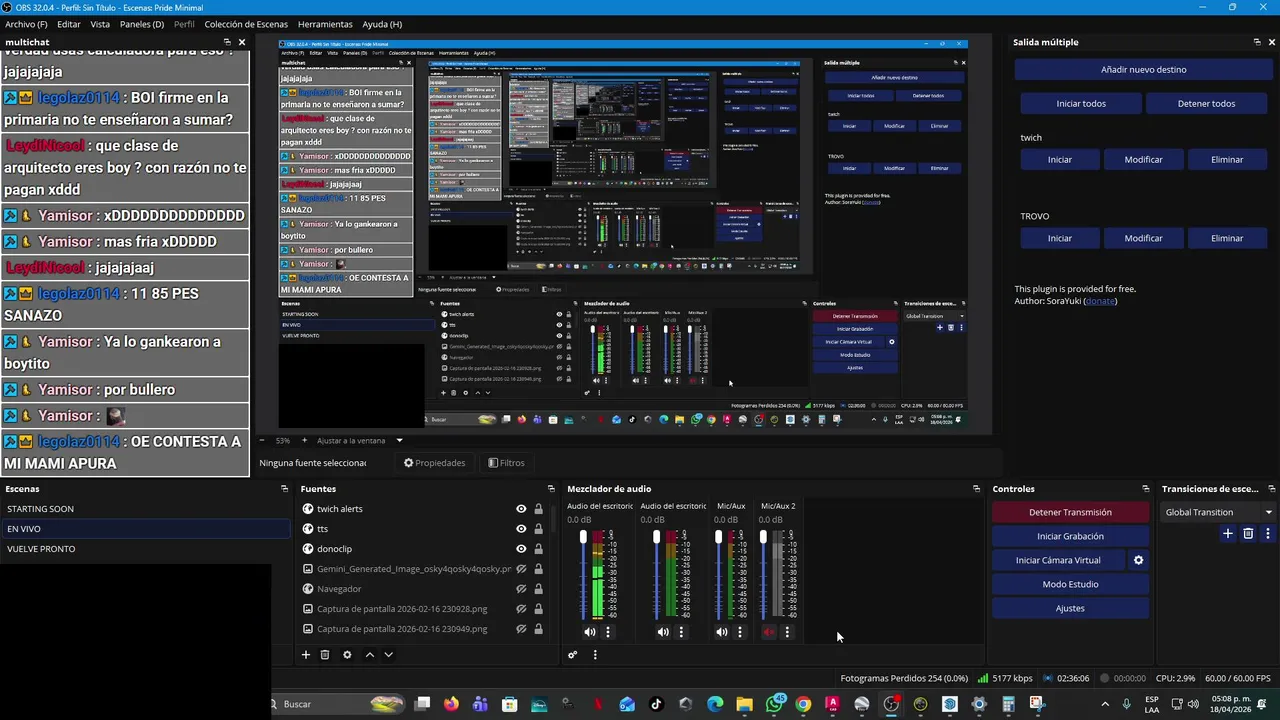Toggle lock on Gemini_Generated_Image source

tap(538, 569)
